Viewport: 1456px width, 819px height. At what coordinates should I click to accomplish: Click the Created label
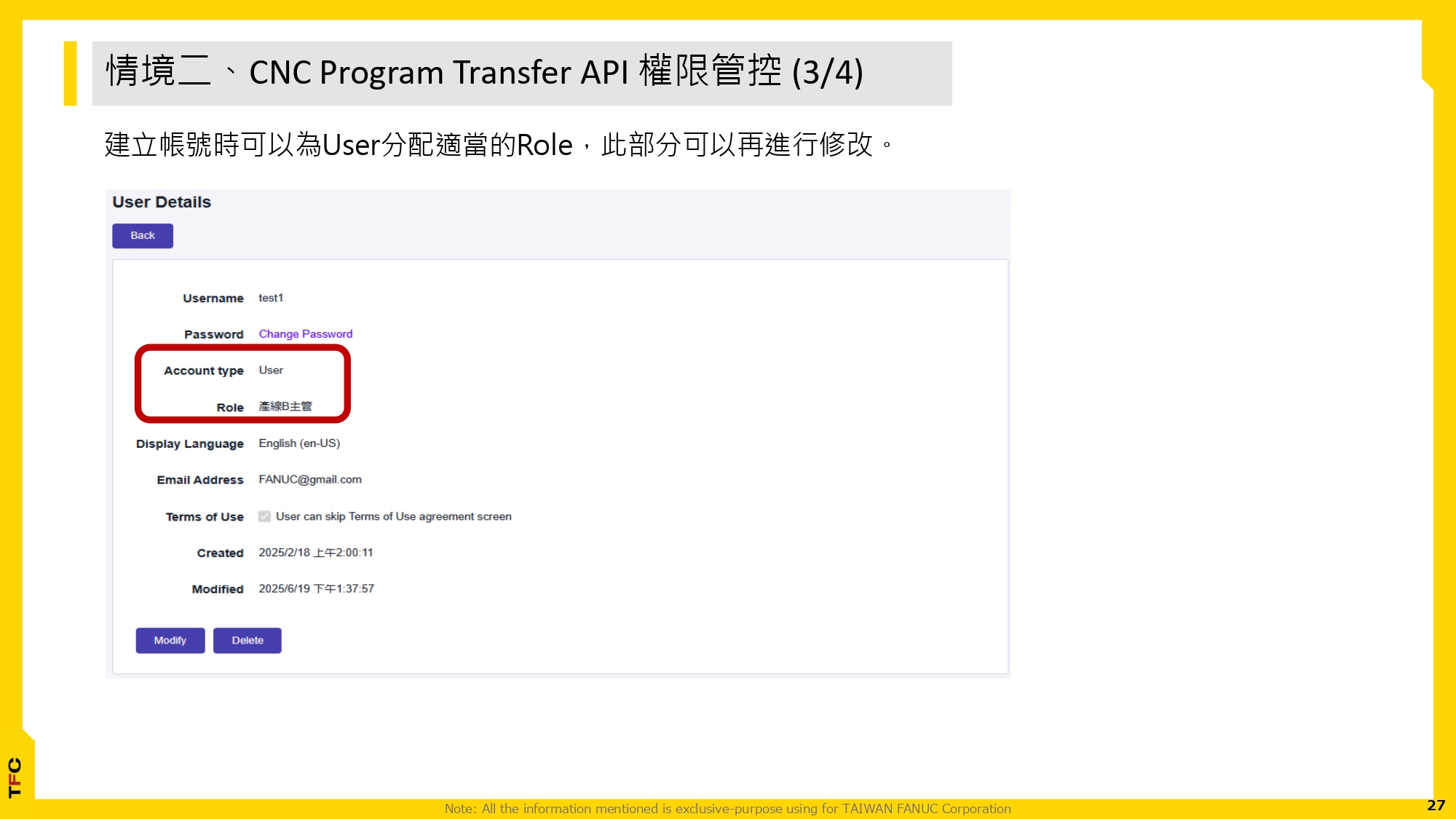pos(221,553)
